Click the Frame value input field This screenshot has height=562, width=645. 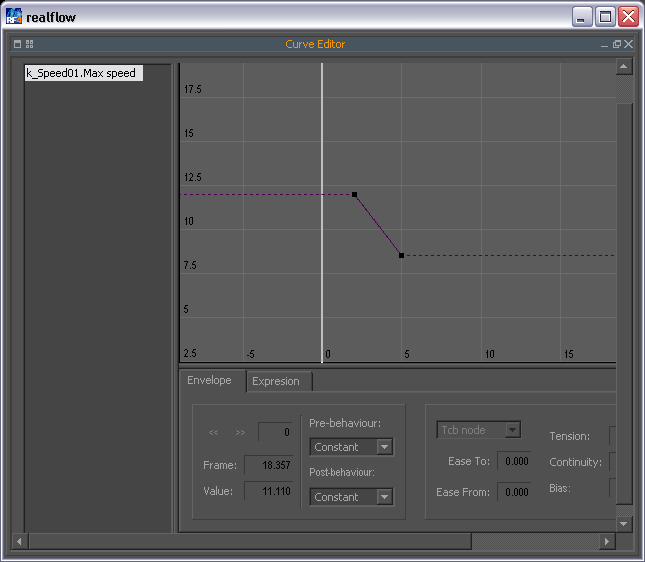(269, 465)
